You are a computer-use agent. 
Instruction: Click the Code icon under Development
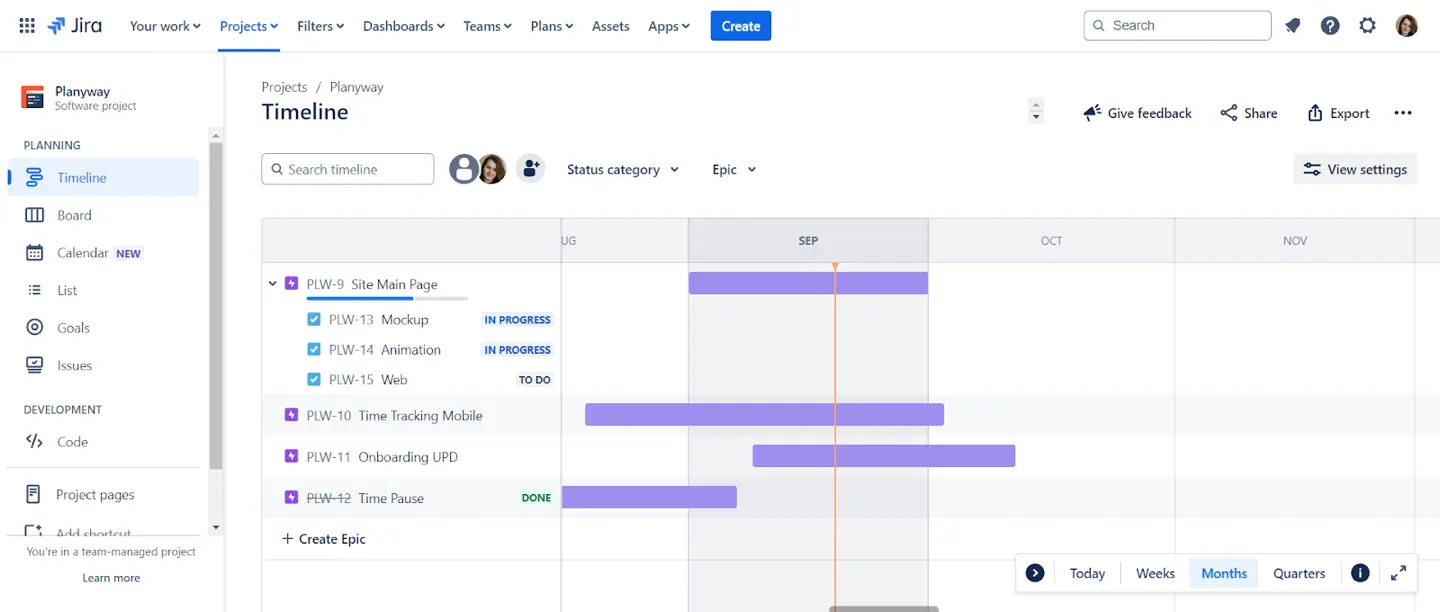coord(36,441)
